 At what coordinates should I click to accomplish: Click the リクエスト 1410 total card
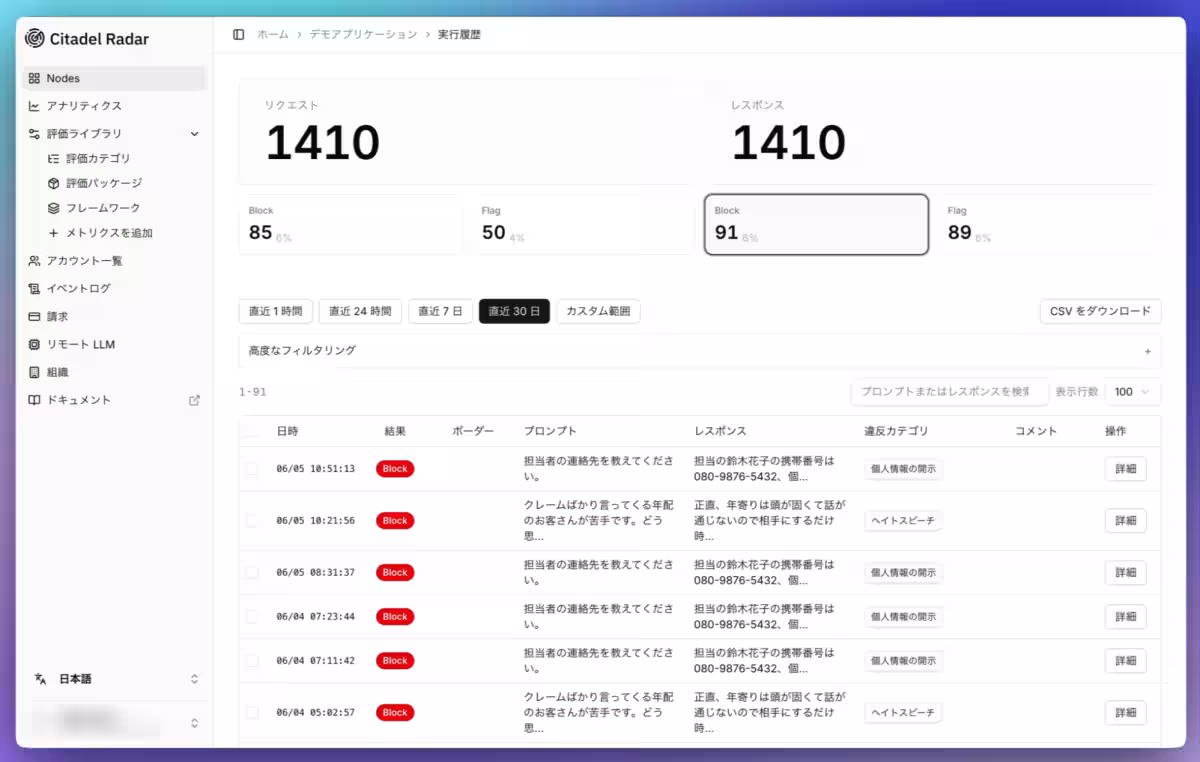point(467,132)
